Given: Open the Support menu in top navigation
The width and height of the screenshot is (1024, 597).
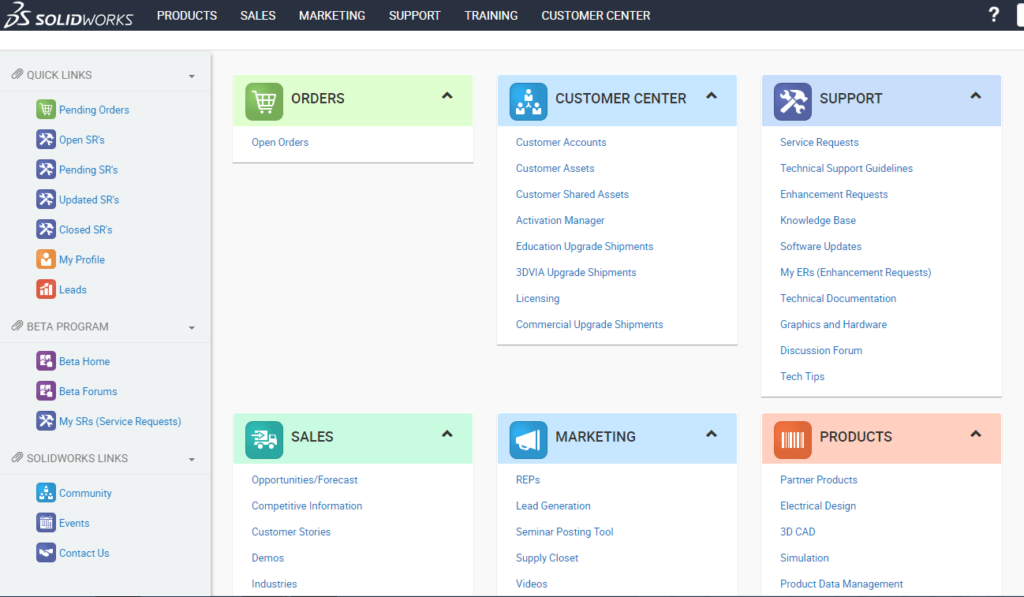Looking at the screenshot, I should [415, 16].
